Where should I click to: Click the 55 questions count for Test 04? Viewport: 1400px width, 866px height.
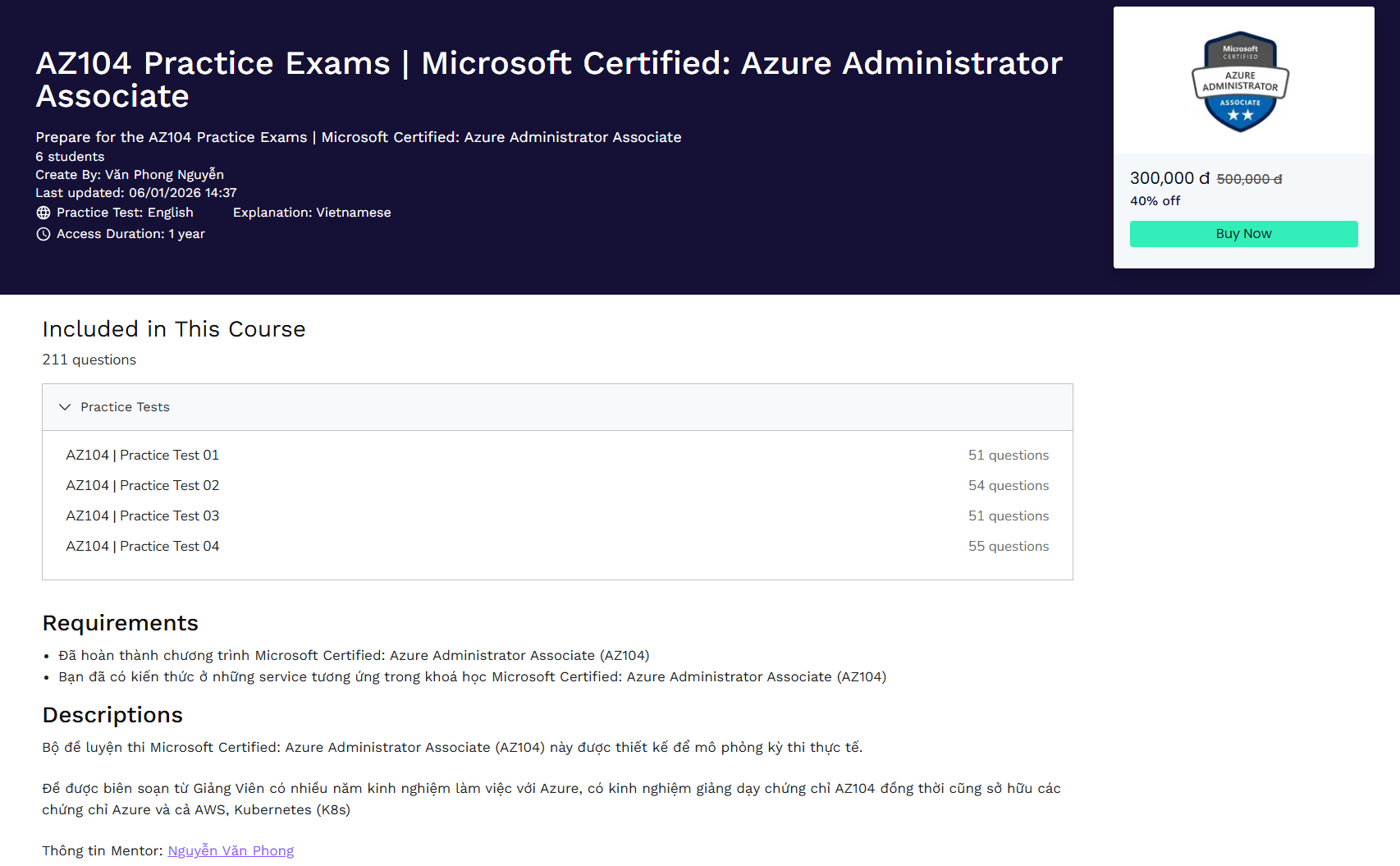(x=1008, y=546)
